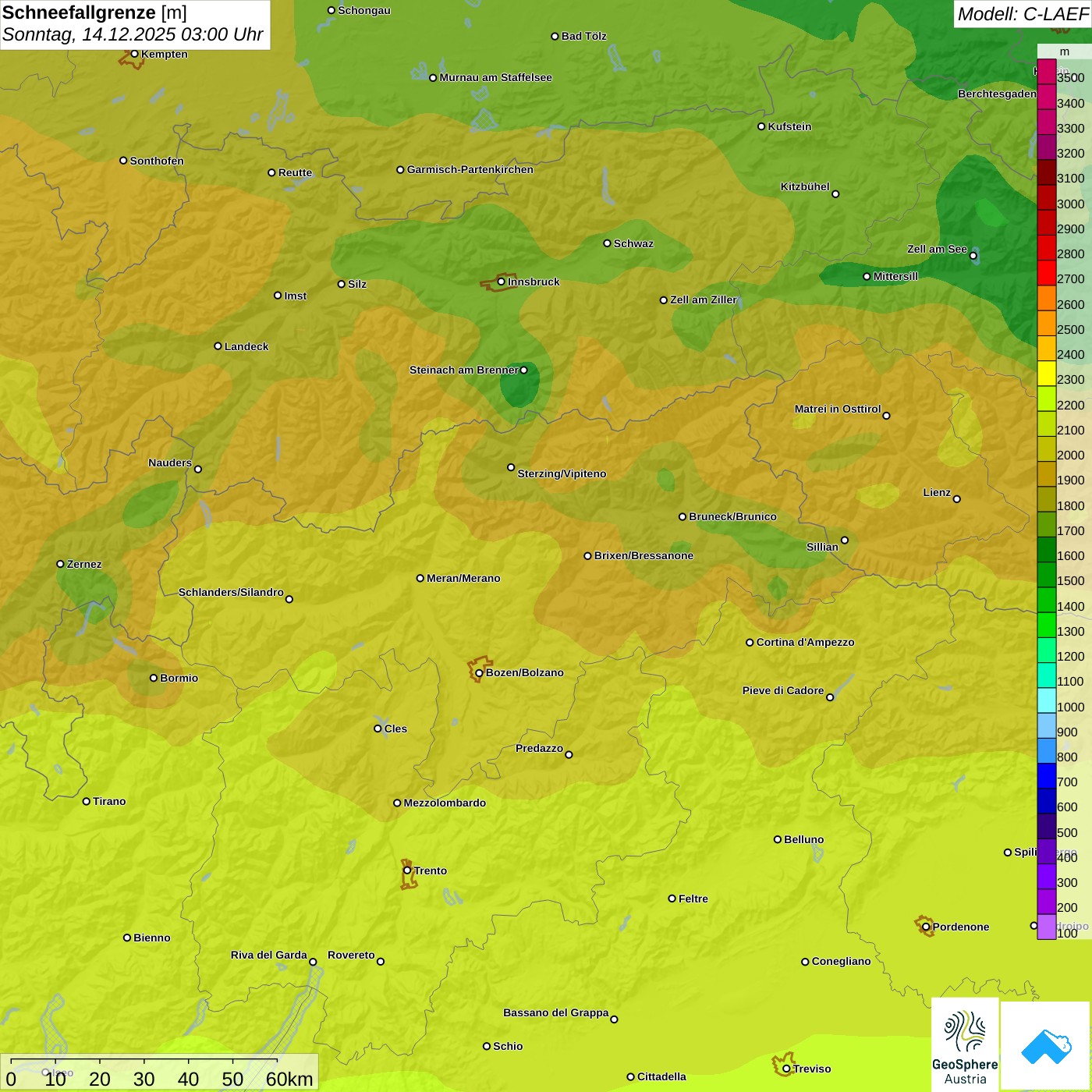The height and width of the screenshot is (1092, 1092).
Task: Click the 'Schneefallgrenze [m]' title
Action: click(x=94, y=12)
